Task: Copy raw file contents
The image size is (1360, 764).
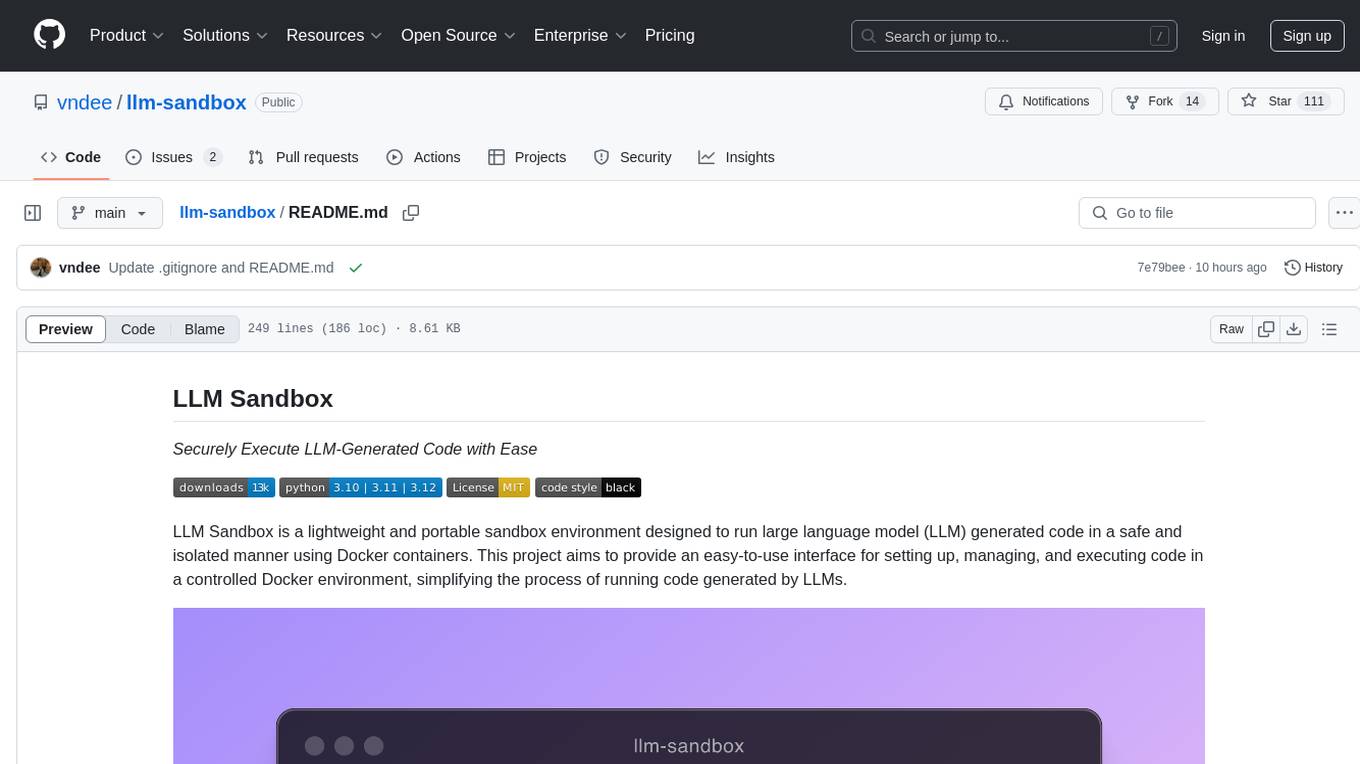Action: [x=1266, y=329]
